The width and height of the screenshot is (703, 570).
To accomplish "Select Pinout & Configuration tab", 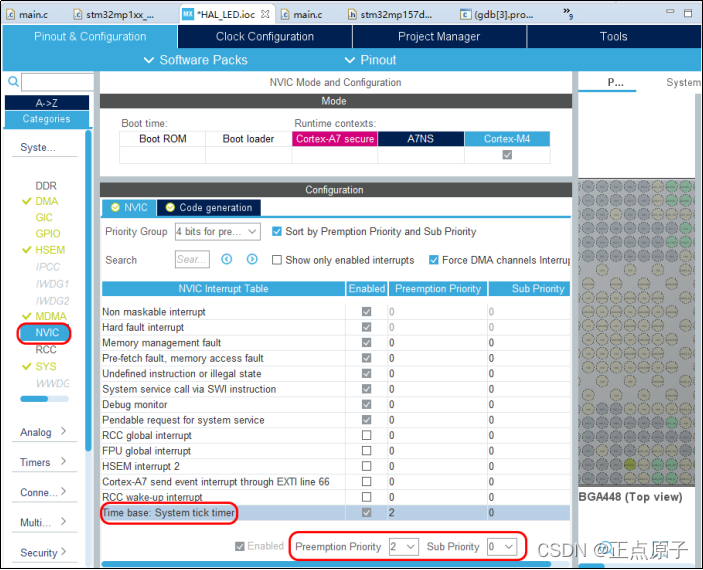I will (90, 36).
